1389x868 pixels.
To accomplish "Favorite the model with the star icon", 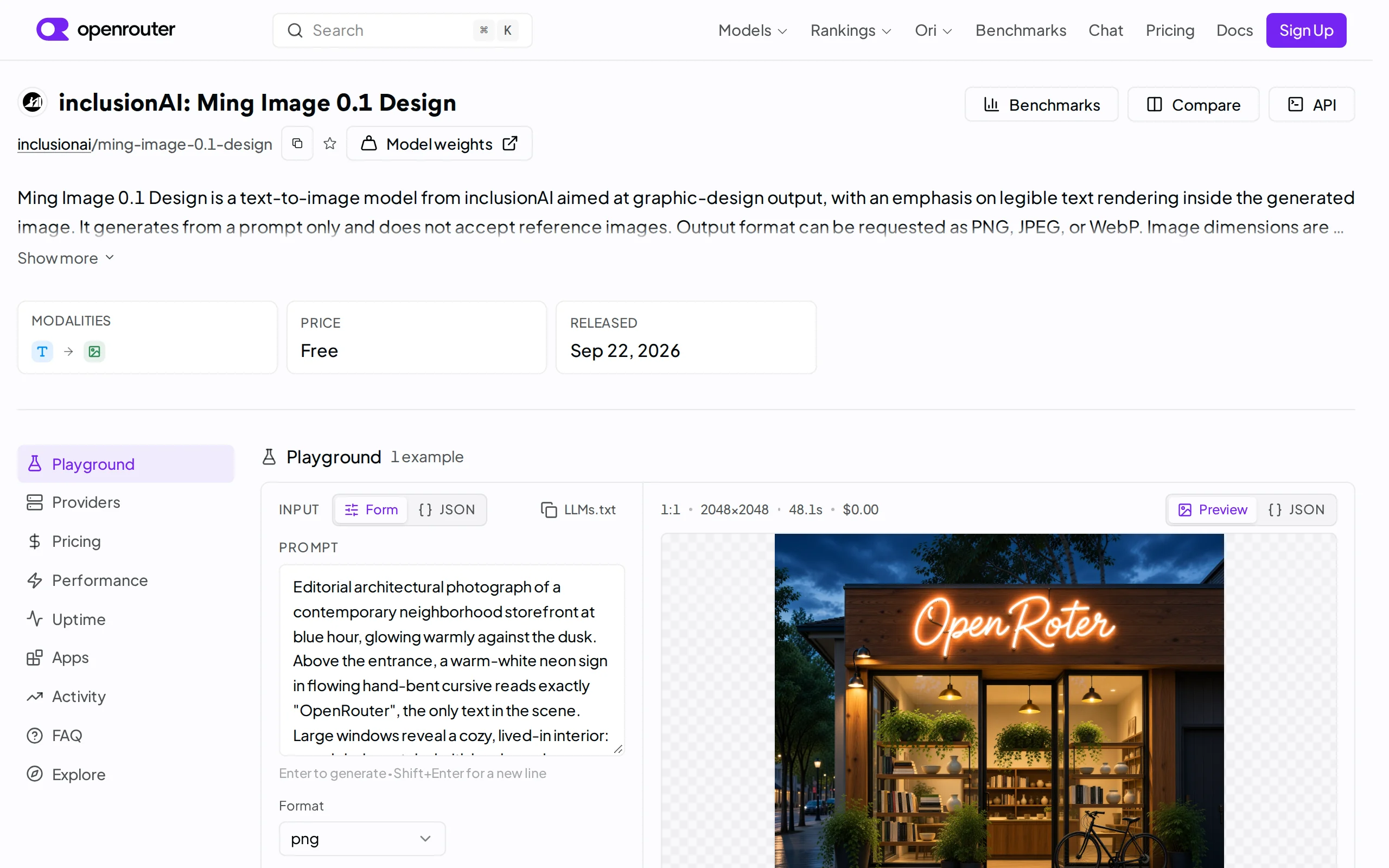I will click(x=329, y=144).
